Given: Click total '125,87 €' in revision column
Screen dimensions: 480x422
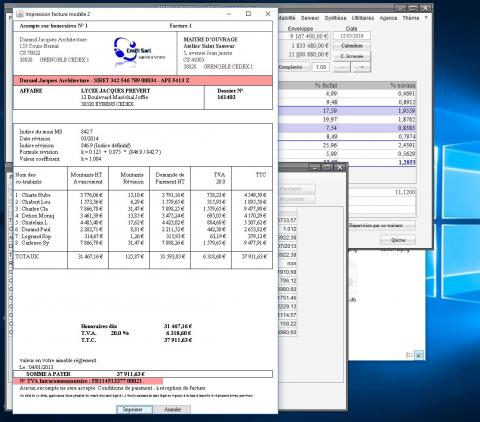Looking at the screenshot, I should coord(135,257).
